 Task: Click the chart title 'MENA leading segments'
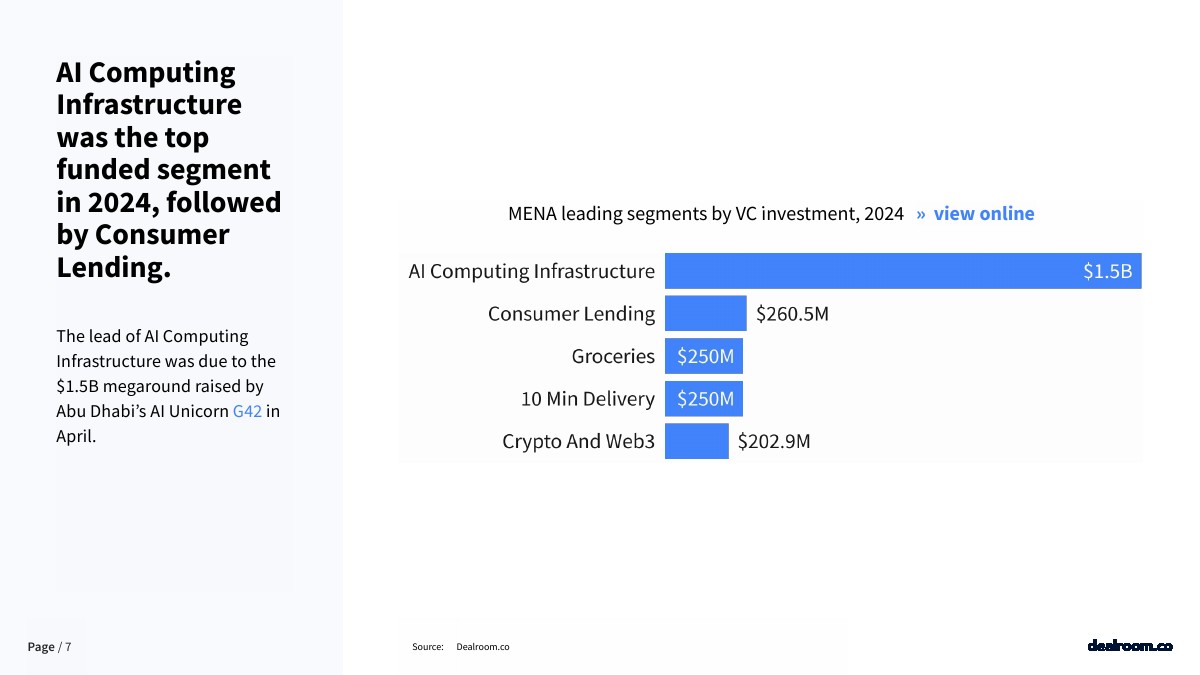click(x=706, y=213)
